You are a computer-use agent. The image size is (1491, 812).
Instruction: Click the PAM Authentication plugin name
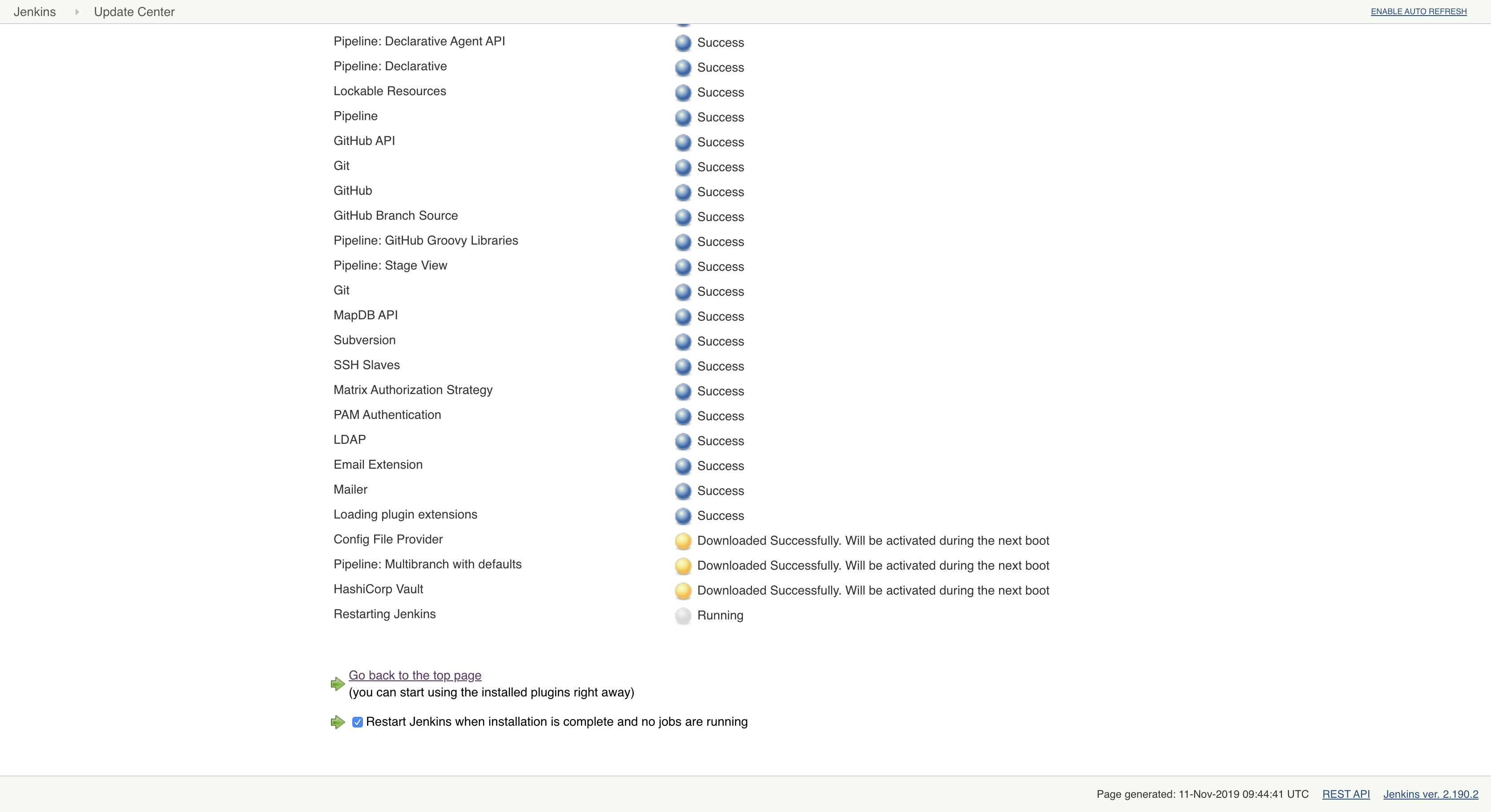coord(387,415)
